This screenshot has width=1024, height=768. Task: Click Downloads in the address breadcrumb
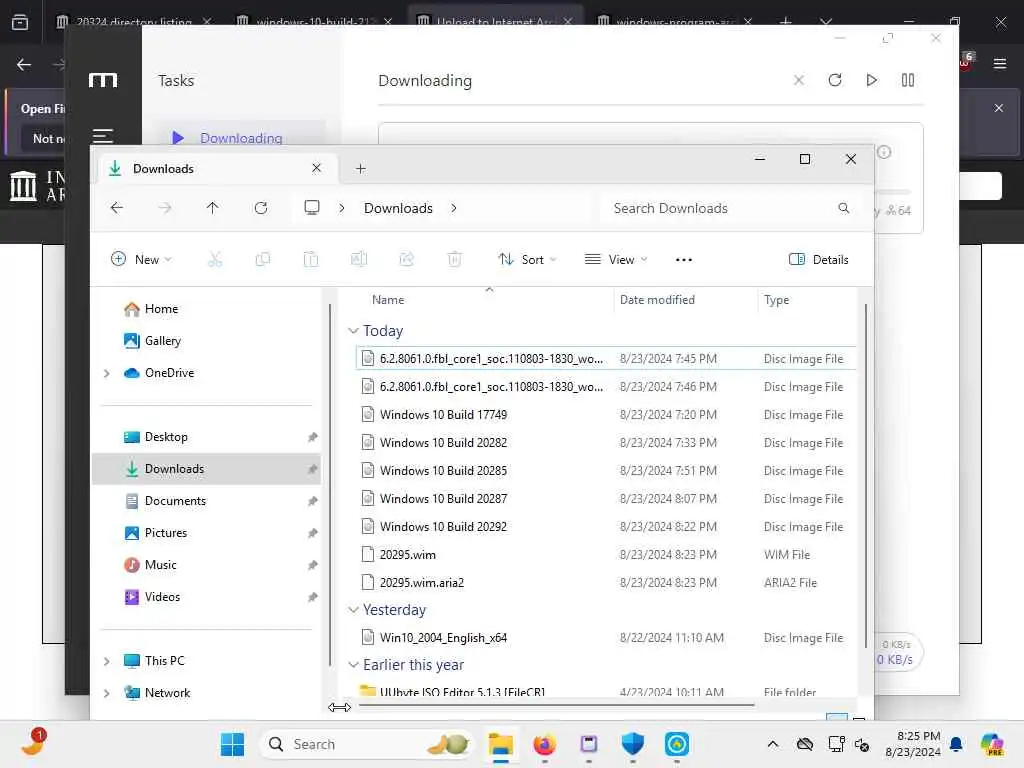point(398,208)
